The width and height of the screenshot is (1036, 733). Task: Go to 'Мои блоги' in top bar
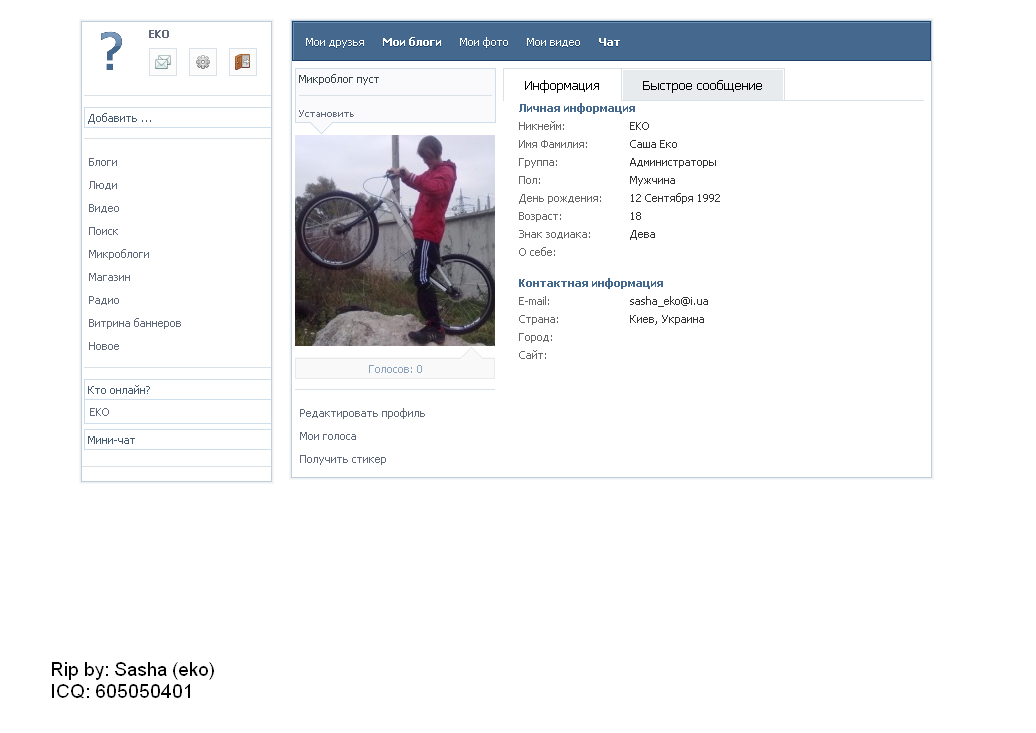411,42
